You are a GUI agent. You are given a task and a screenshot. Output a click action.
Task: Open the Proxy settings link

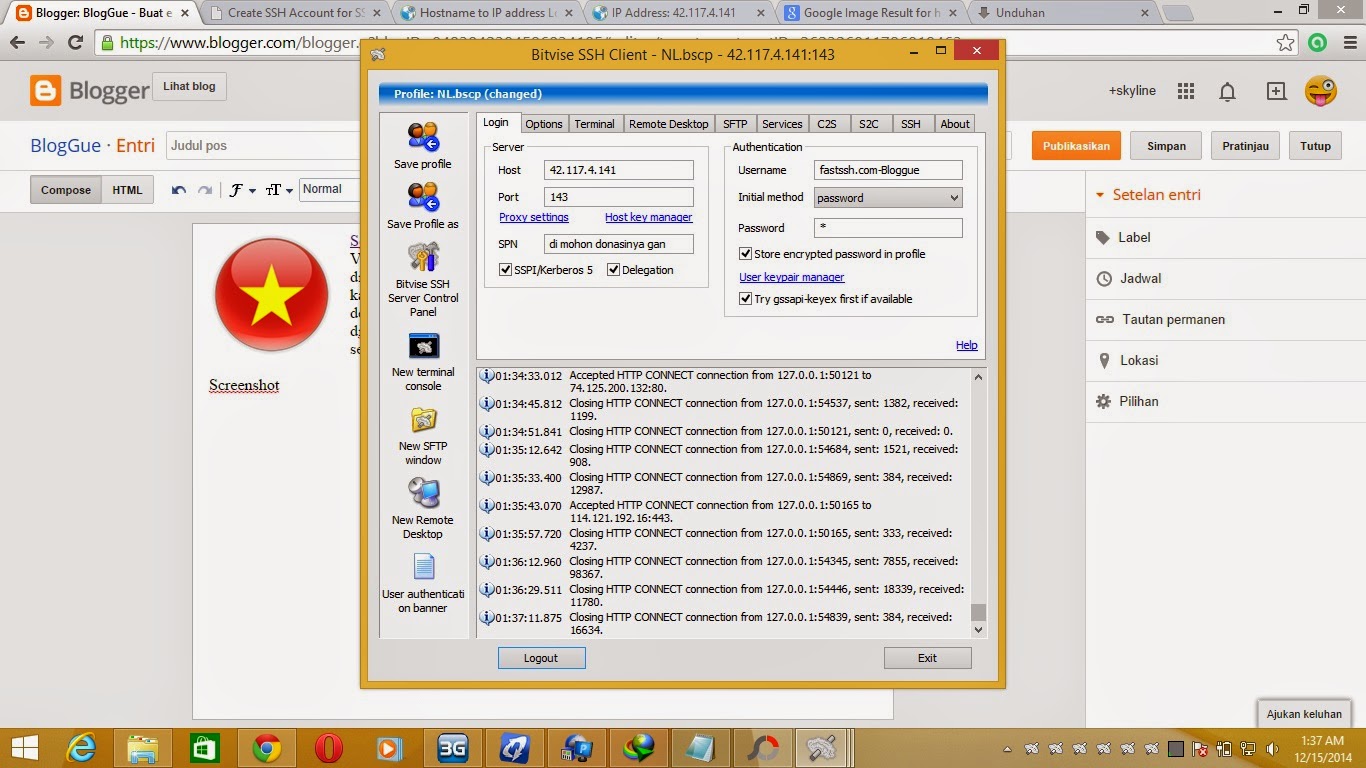coord(534,217)
